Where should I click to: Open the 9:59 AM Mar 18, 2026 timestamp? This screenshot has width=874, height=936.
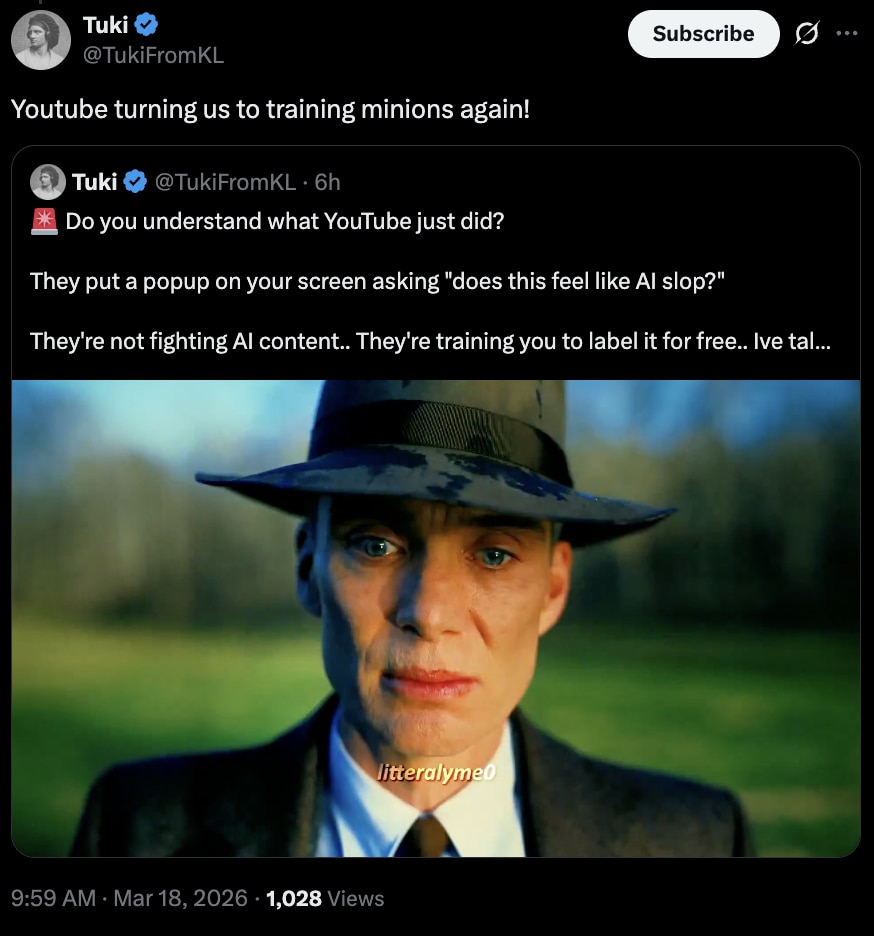(130, 898)
